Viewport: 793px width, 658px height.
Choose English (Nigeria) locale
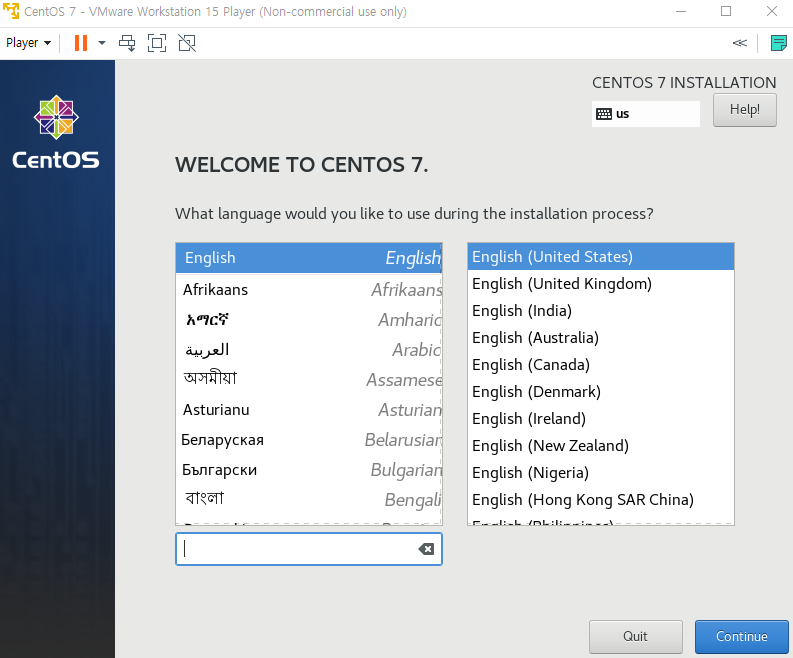601,472
